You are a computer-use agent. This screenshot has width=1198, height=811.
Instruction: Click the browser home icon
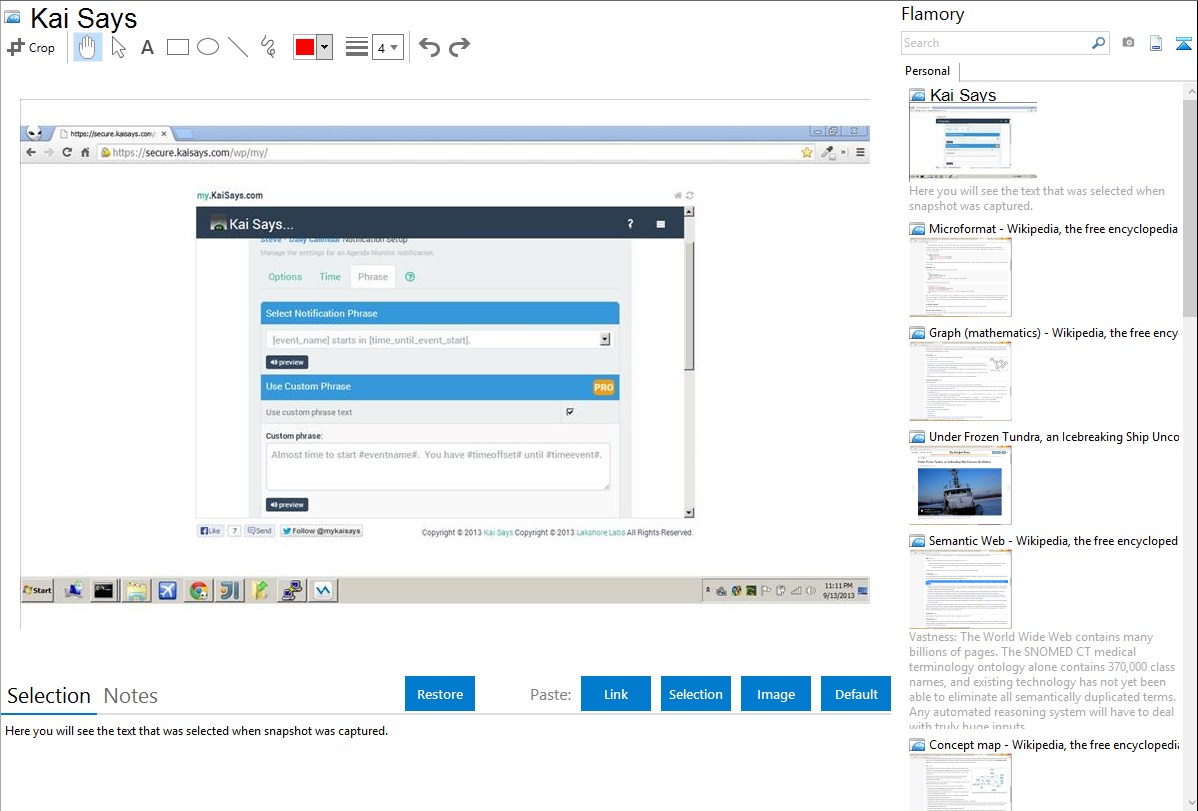pos(85,152)
